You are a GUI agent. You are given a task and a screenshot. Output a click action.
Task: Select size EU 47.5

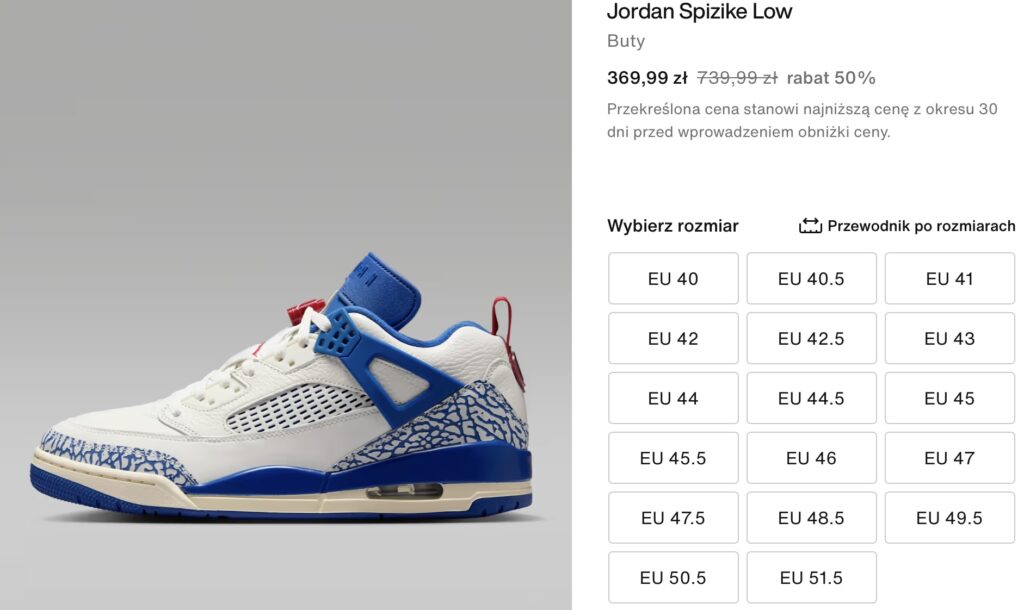tap(673, 518)
